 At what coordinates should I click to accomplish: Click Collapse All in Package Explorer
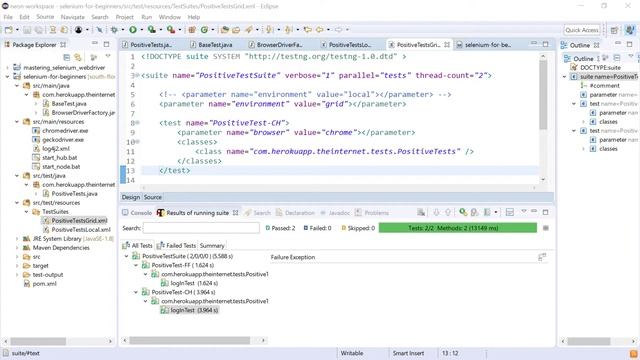click(x=67, y=58)
